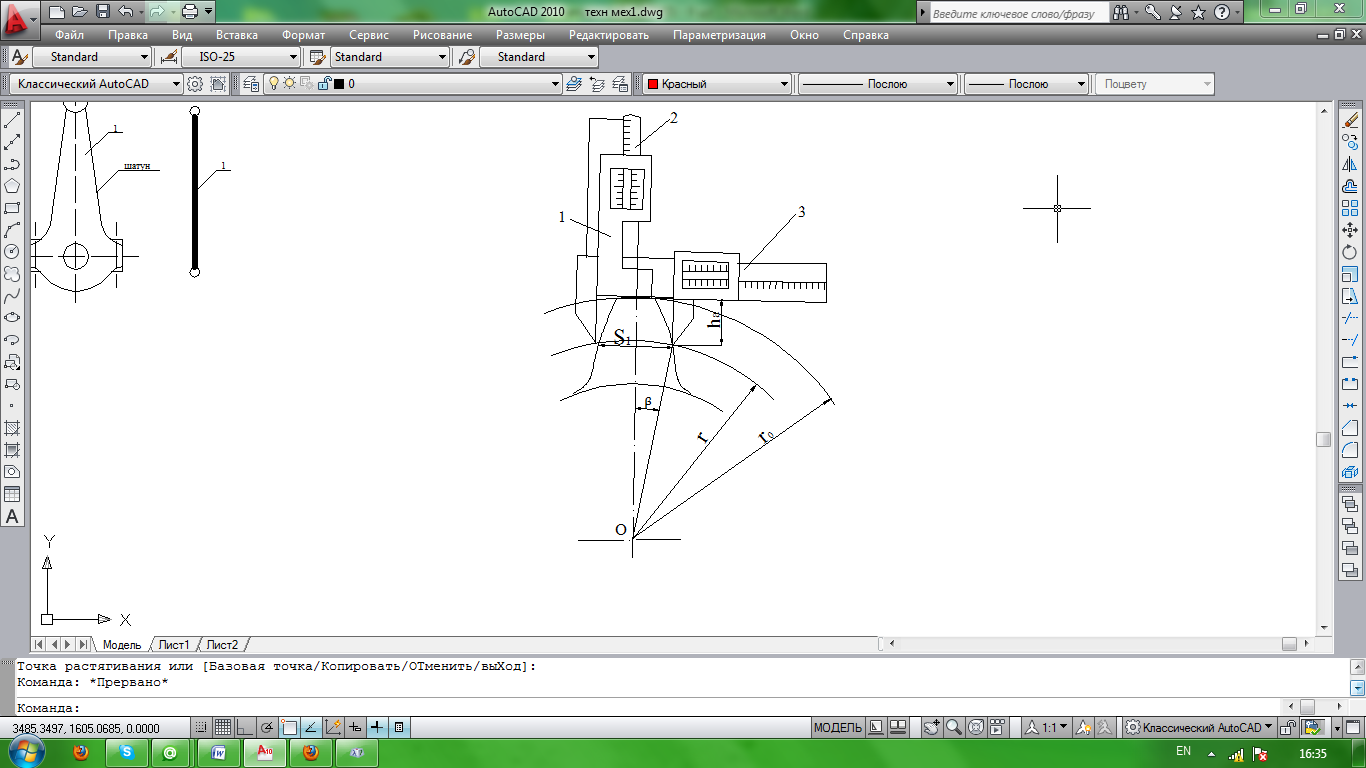Switch to the Лист1 layout tab
1366x768 pixels.
pyautogui.click(x=173, y=645)
